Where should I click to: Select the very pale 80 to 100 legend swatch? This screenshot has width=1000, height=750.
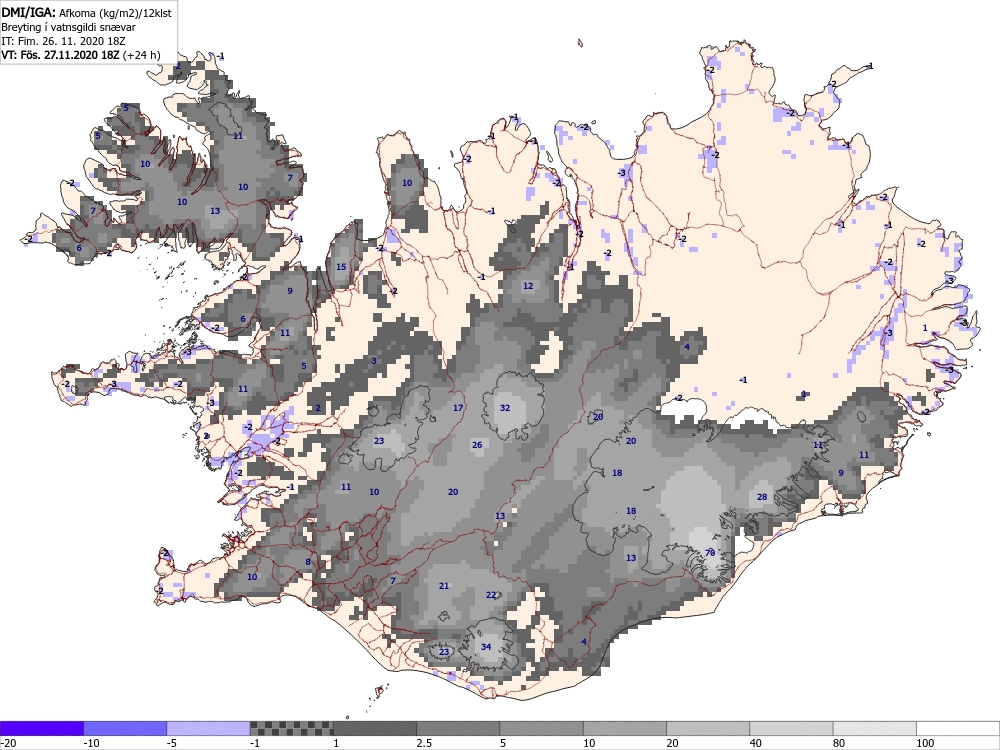tap(875, 728)
